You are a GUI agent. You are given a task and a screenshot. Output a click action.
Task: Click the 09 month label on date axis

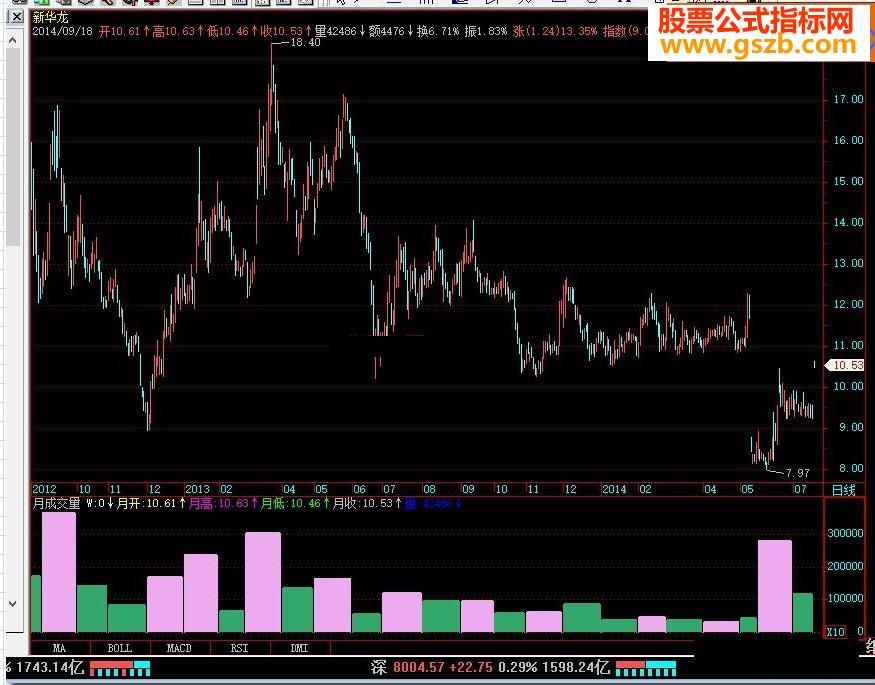click(x=468, y=489)
